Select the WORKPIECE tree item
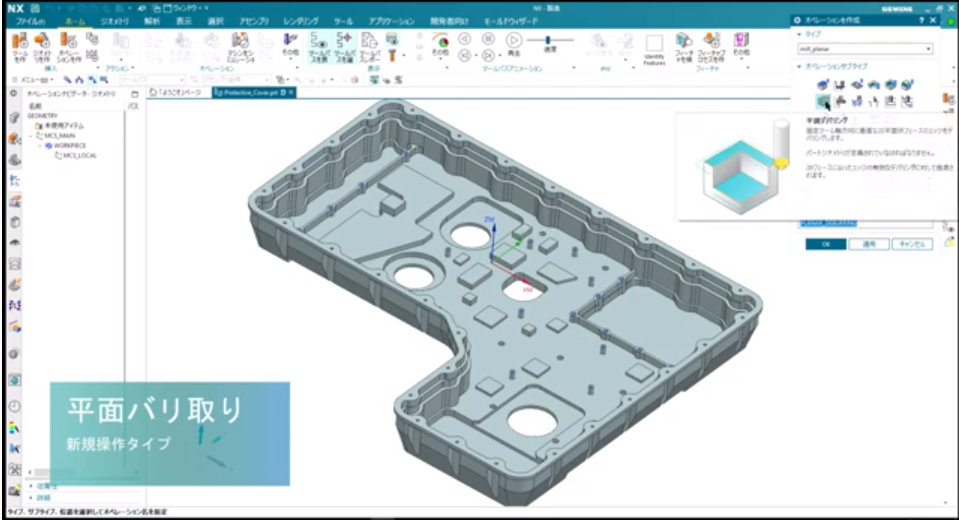Screen dimensions: 959x520 click(70, 146)
